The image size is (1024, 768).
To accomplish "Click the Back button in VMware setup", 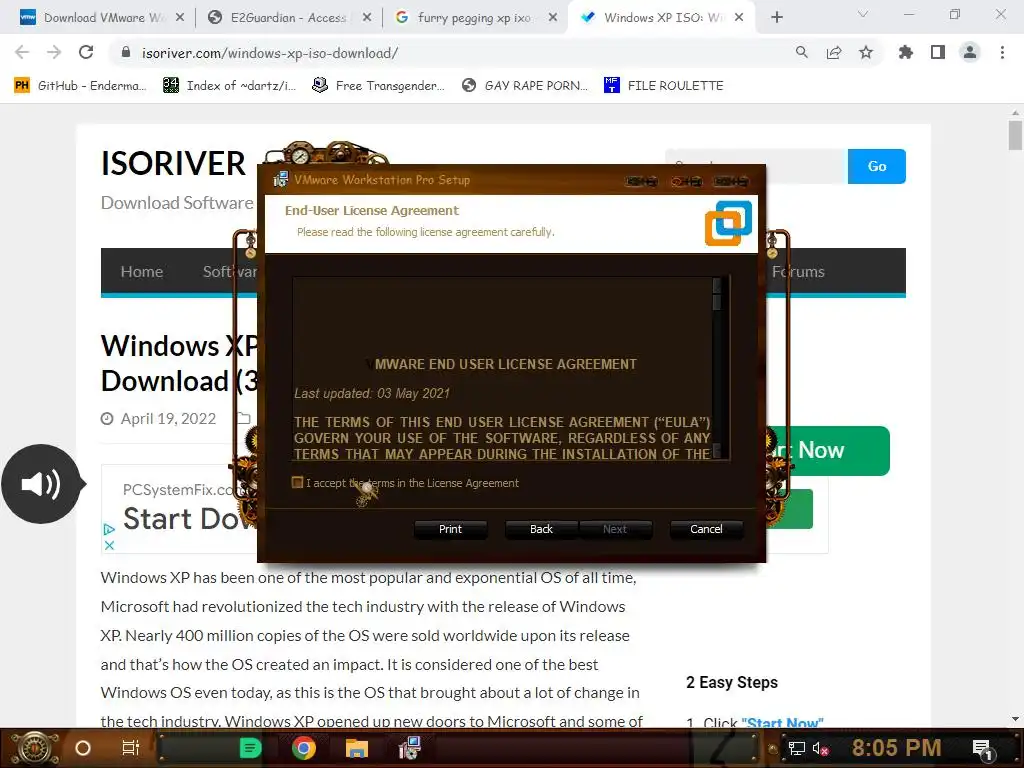I will coord(541,529).
